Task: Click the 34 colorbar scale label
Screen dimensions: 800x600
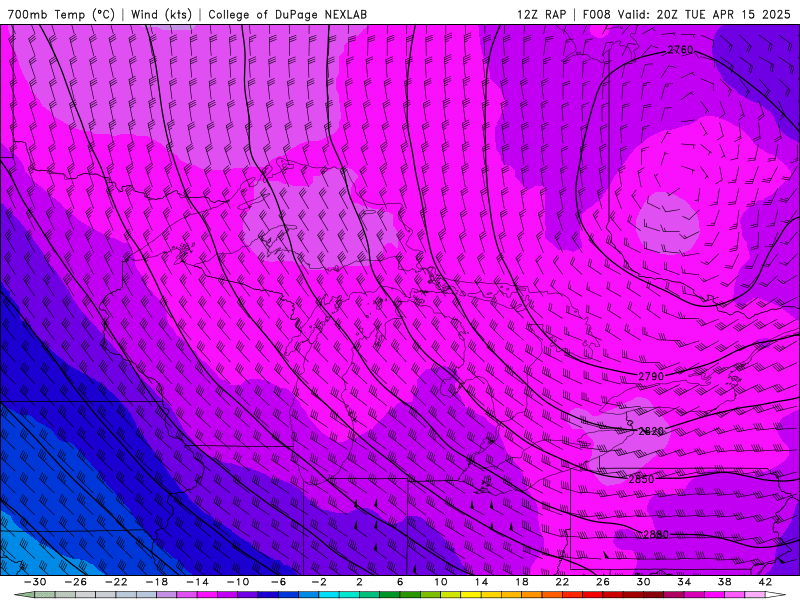Action: pyautogui.click(x=684, y=582)
